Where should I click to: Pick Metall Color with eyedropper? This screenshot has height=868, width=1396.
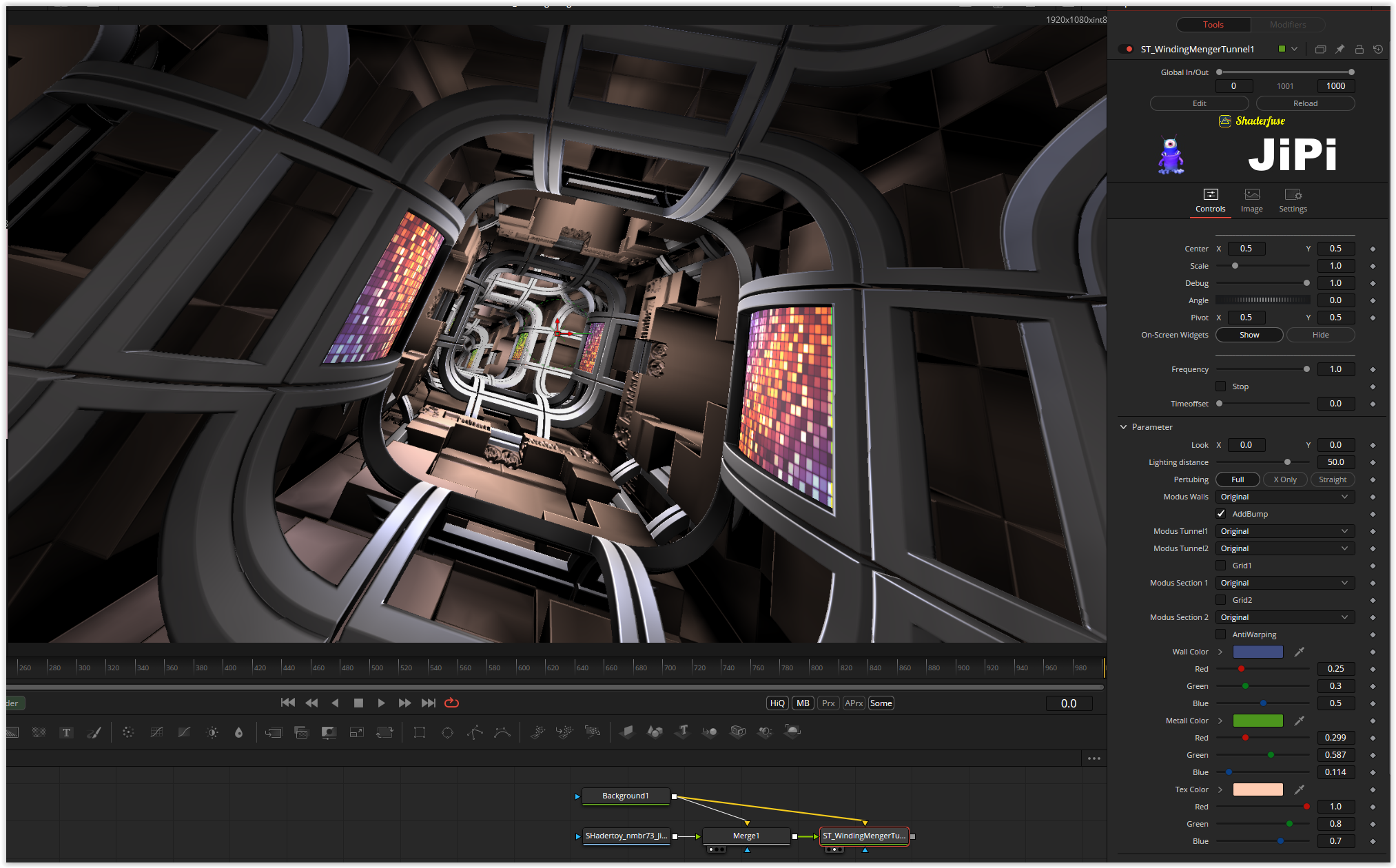(1299, 721)
